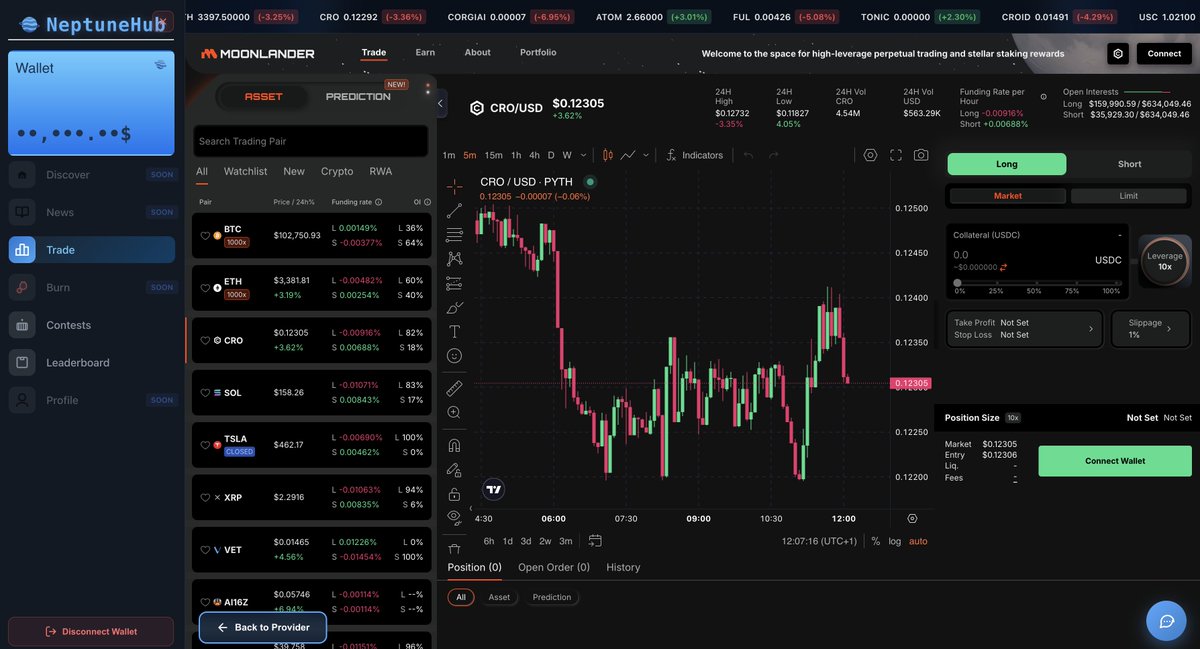Viewport: 1200px width, 649px height.
Task: Select the brush drawing tool
Action: (454, 307)
